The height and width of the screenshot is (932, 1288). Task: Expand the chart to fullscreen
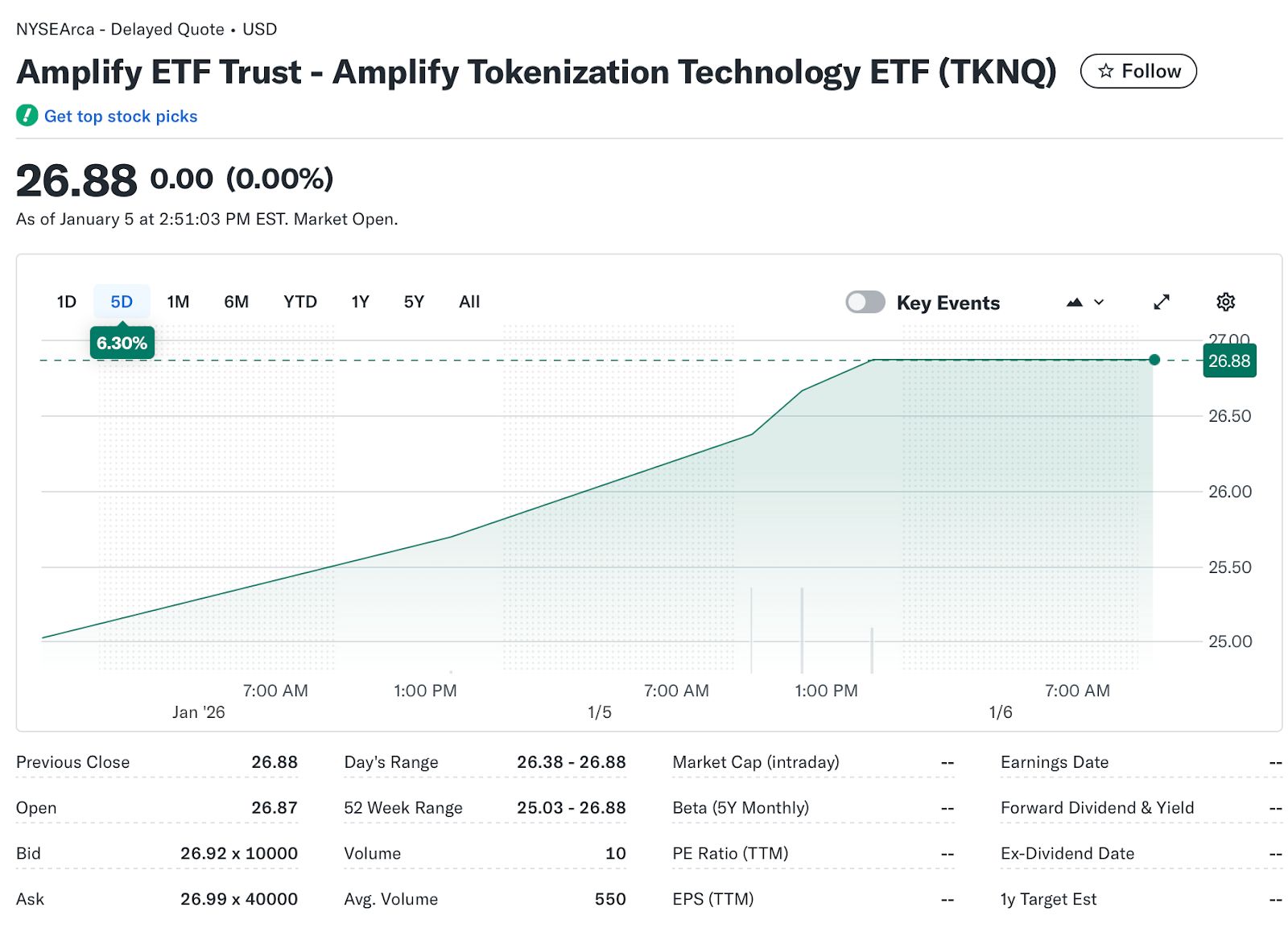1162,302
